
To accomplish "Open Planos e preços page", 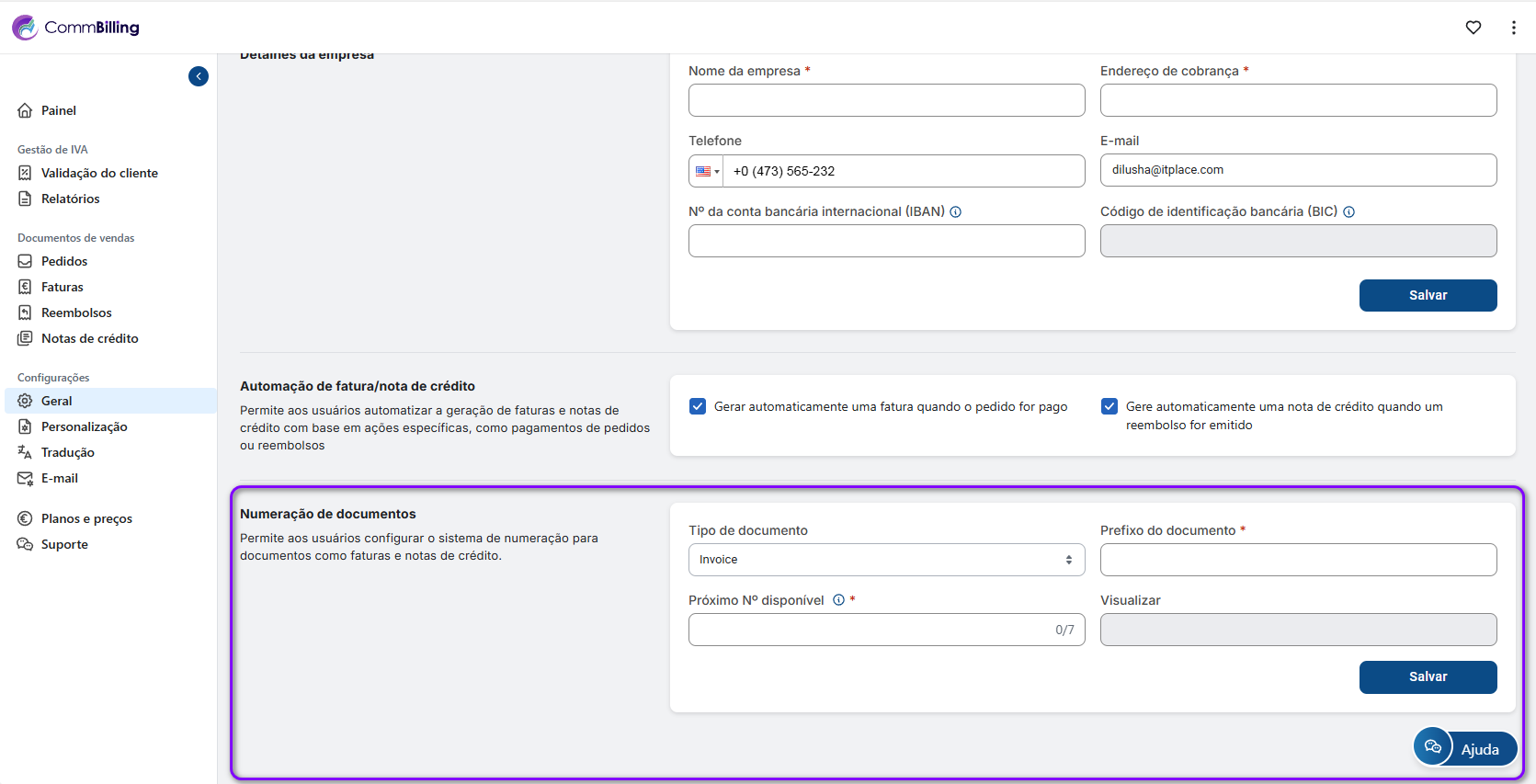I will pos(86,518).
